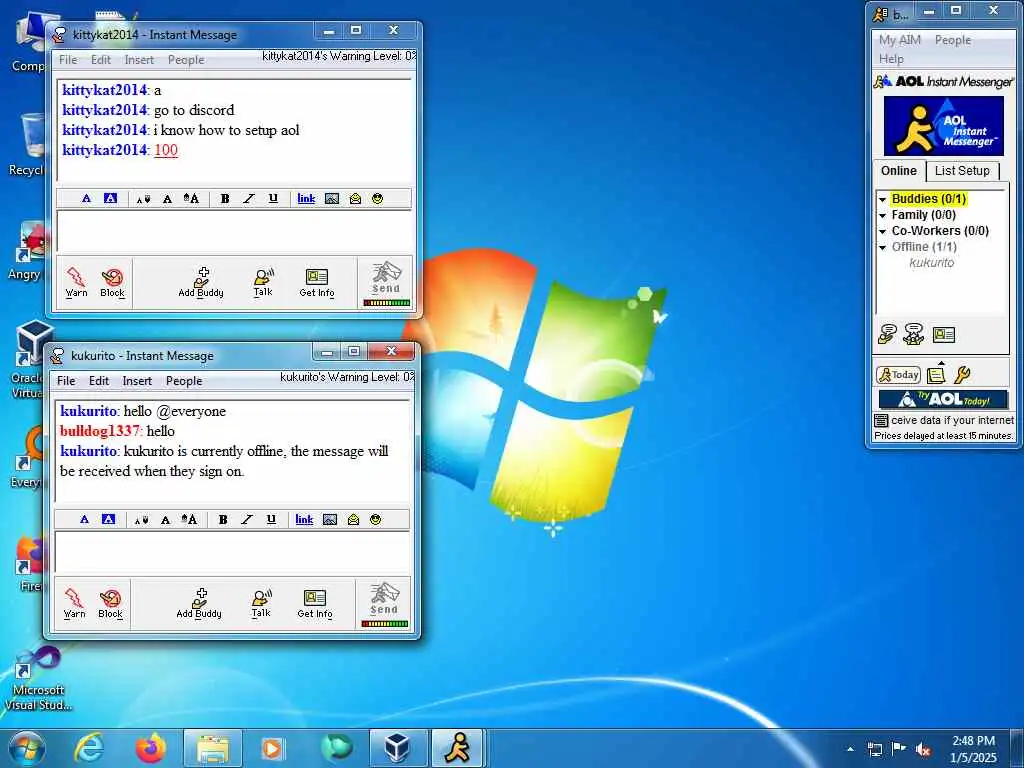
Task: Click envelope mail icon in kittykat2014 window
Action: coord(355,199)
